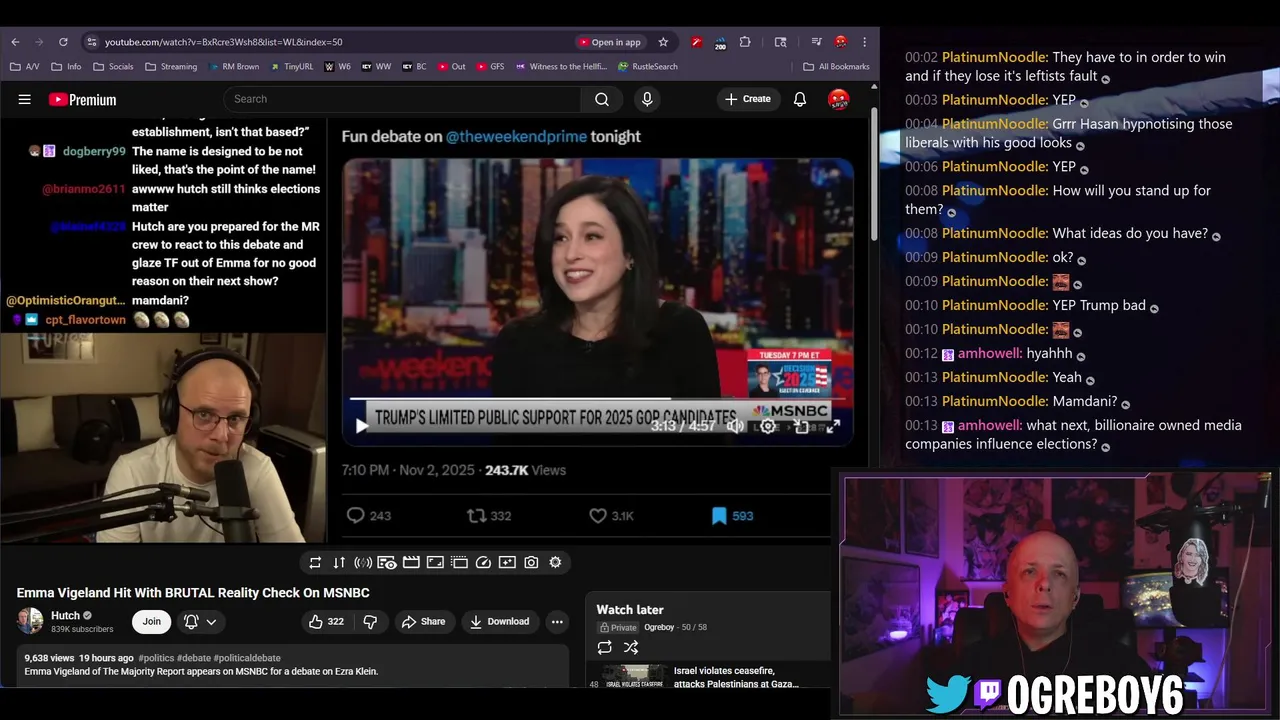Toggle playlist loop in Watch later panel
The width and height of the screenshot is (1280, 720).
(x=605, y=647)
